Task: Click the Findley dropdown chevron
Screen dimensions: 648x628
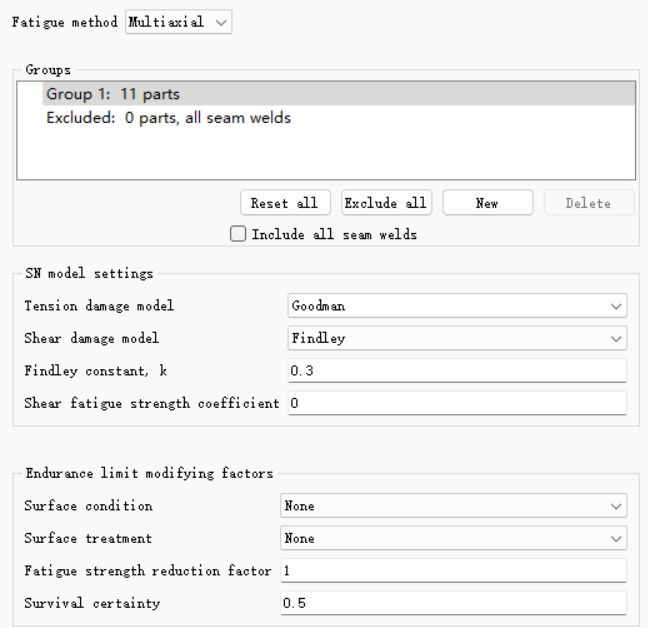Action: 616,339
